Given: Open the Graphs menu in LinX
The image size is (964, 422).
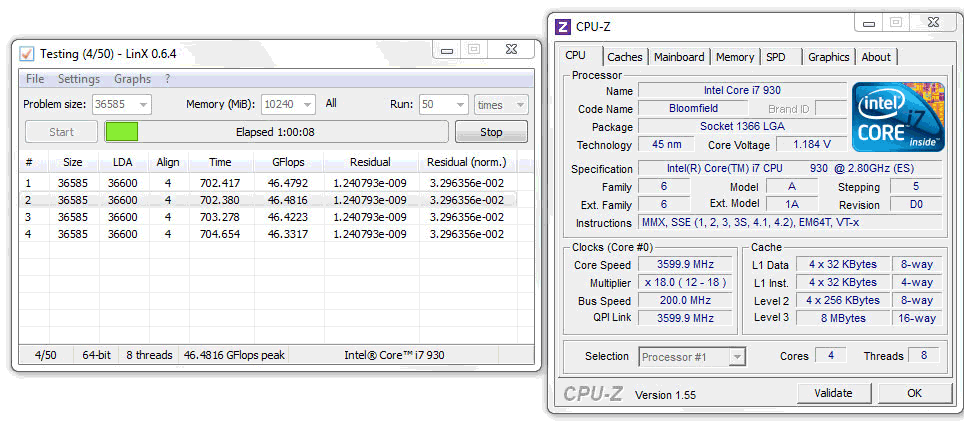Looking at the screenshot, I should point(132,79).
